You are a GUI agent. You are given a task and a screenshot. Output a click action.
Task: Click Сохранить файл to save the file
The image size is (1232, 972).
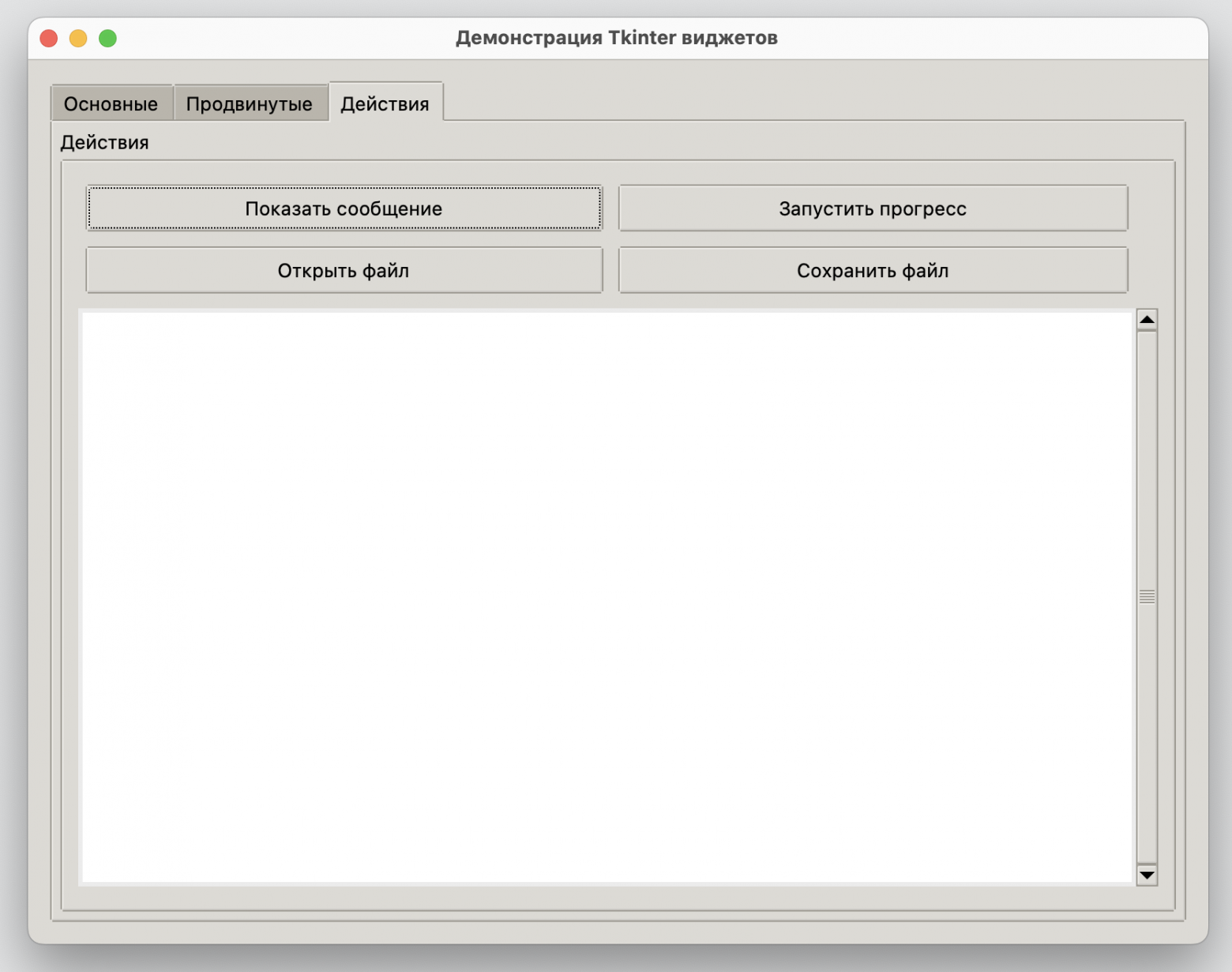point(873,270)
